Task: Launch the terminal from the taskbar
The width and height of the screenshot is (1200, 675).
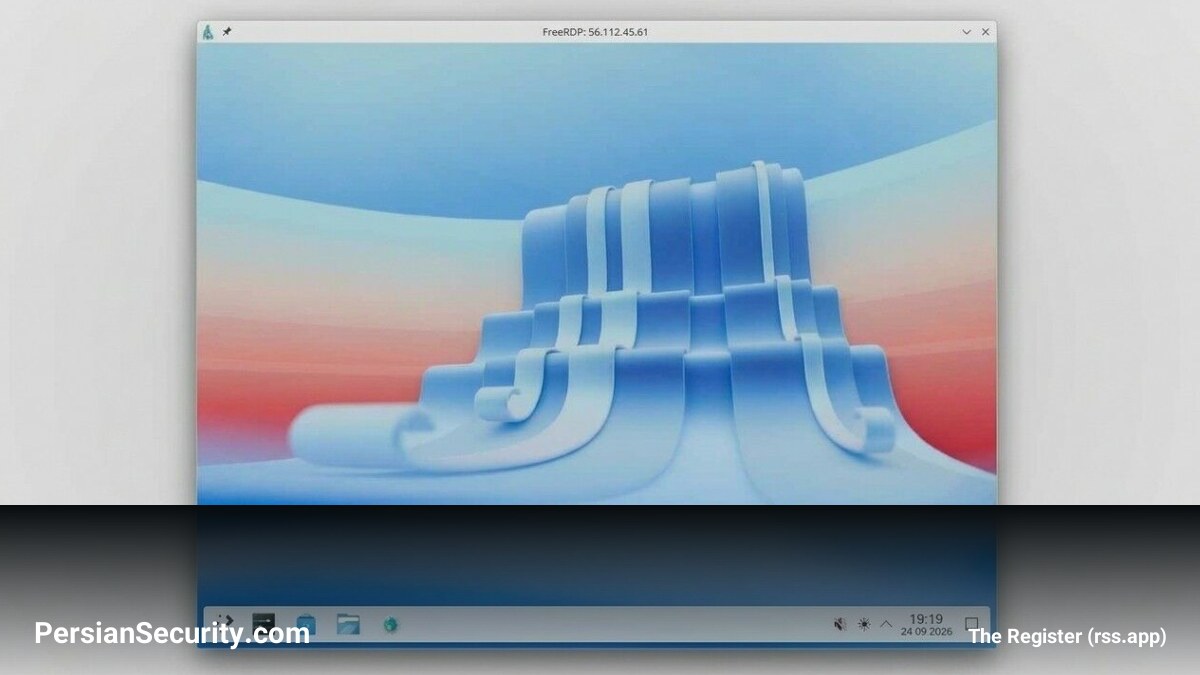Action: pos(263,624)
